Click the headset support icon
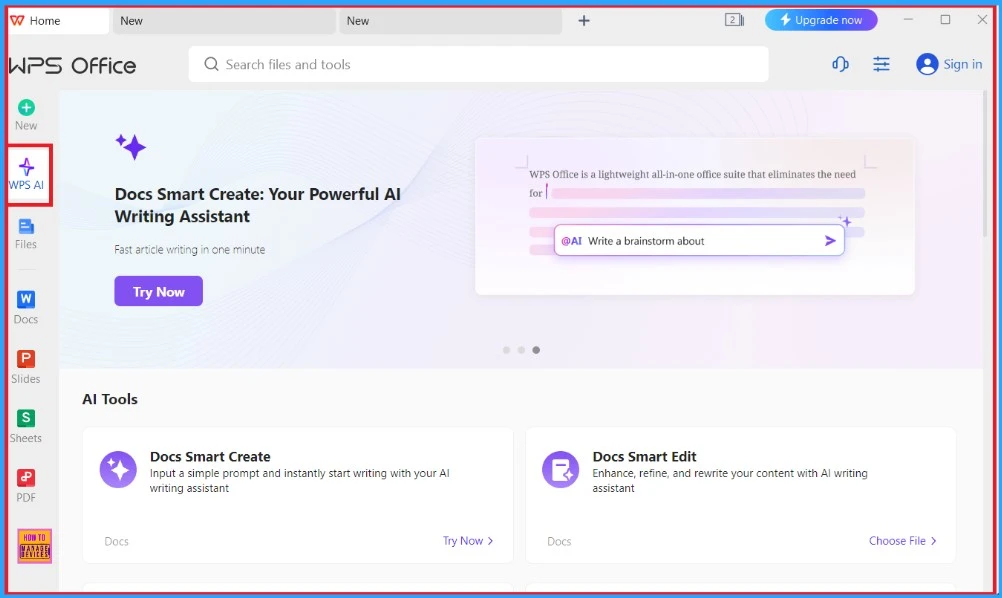 pyautogui.click(x=840, y=64)
